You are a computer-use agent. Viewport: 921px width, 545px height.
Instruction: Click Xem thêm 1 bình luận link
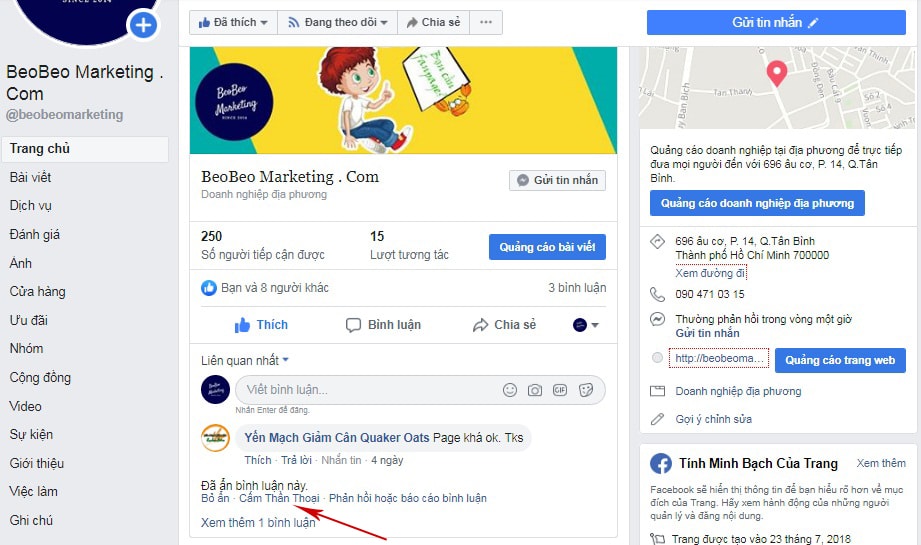pyautogui.click(x=258, y=523)
